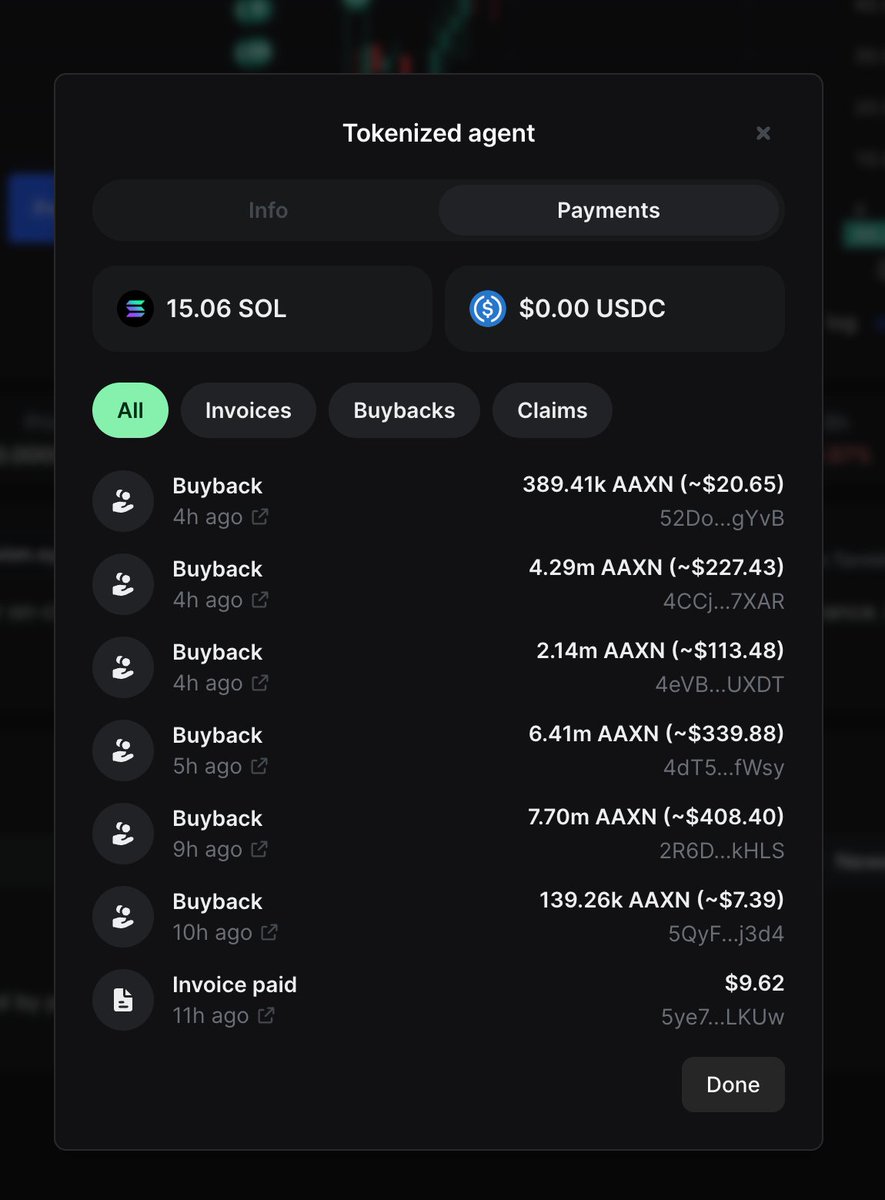Image resolution: width=885 pixels, height=1200 pixels.
Task: Click transaction hash 4CCj...7XAR
Action: click(x=724, y=601)
